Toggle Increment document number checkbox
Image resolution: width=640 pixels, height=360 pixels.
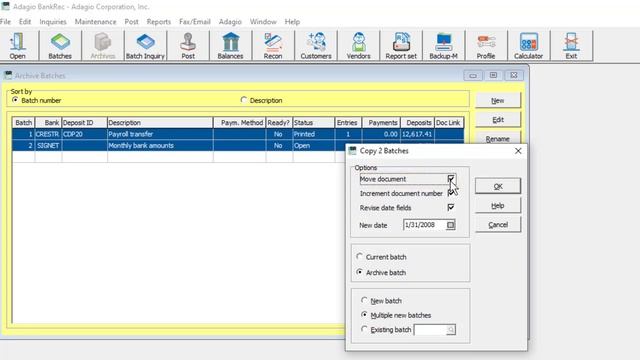[451, 193]
